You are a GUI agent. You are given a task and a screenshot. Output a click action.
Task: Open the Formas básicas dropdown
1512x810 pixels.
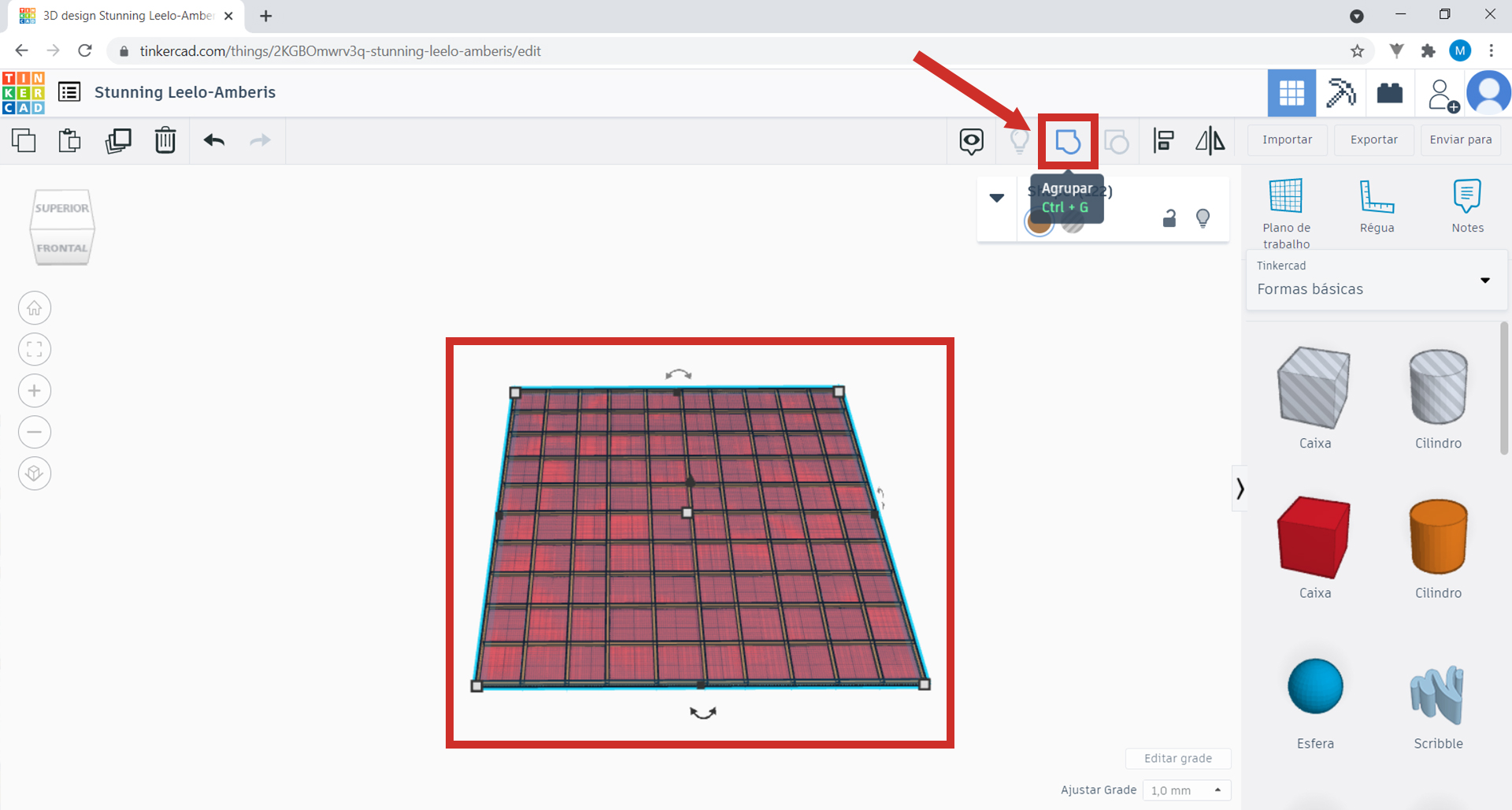point(1376,281)
